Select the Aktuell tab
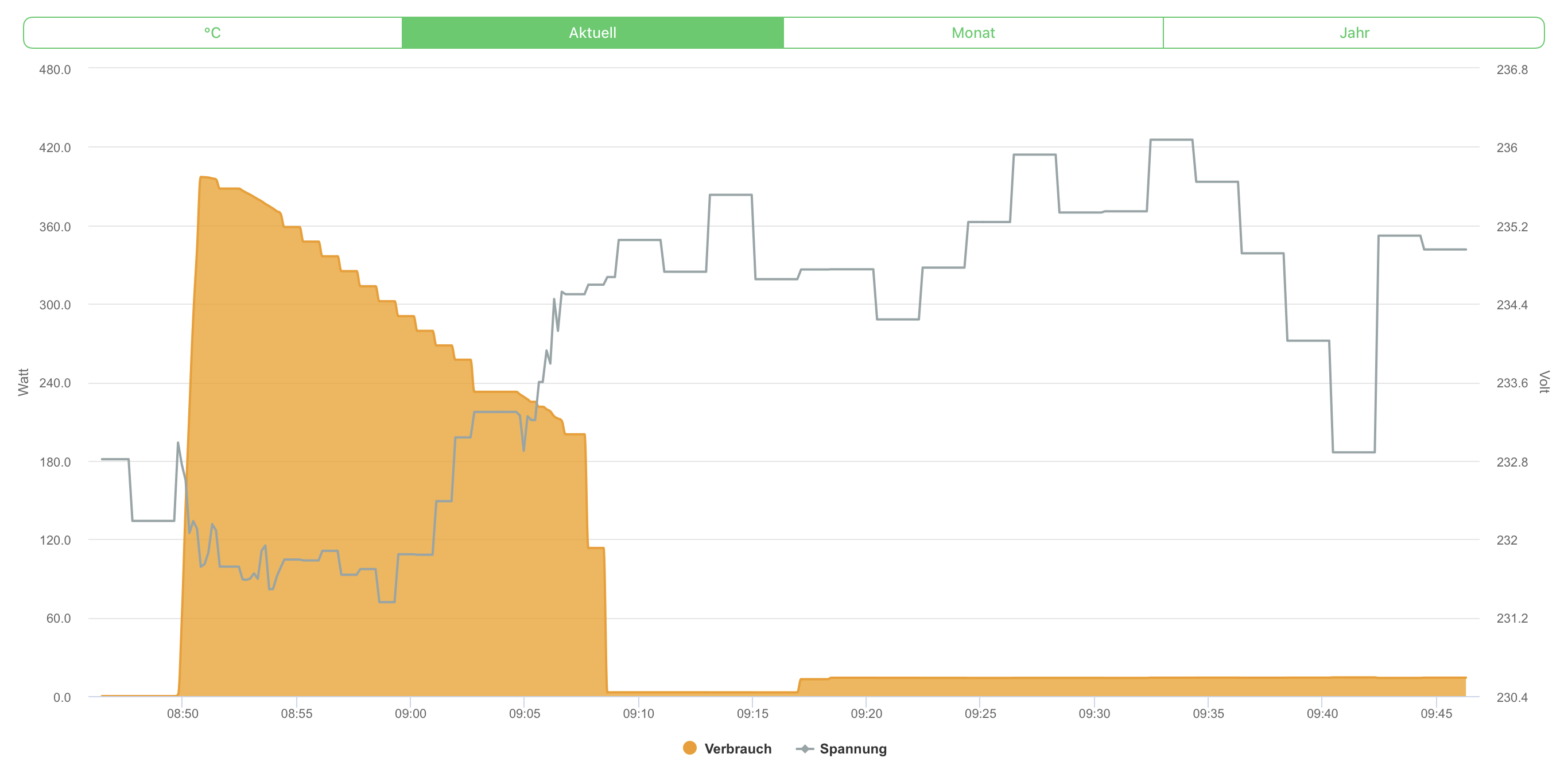Image resolution: width=1568 pixels, height=773 pixels. (592, 33)
